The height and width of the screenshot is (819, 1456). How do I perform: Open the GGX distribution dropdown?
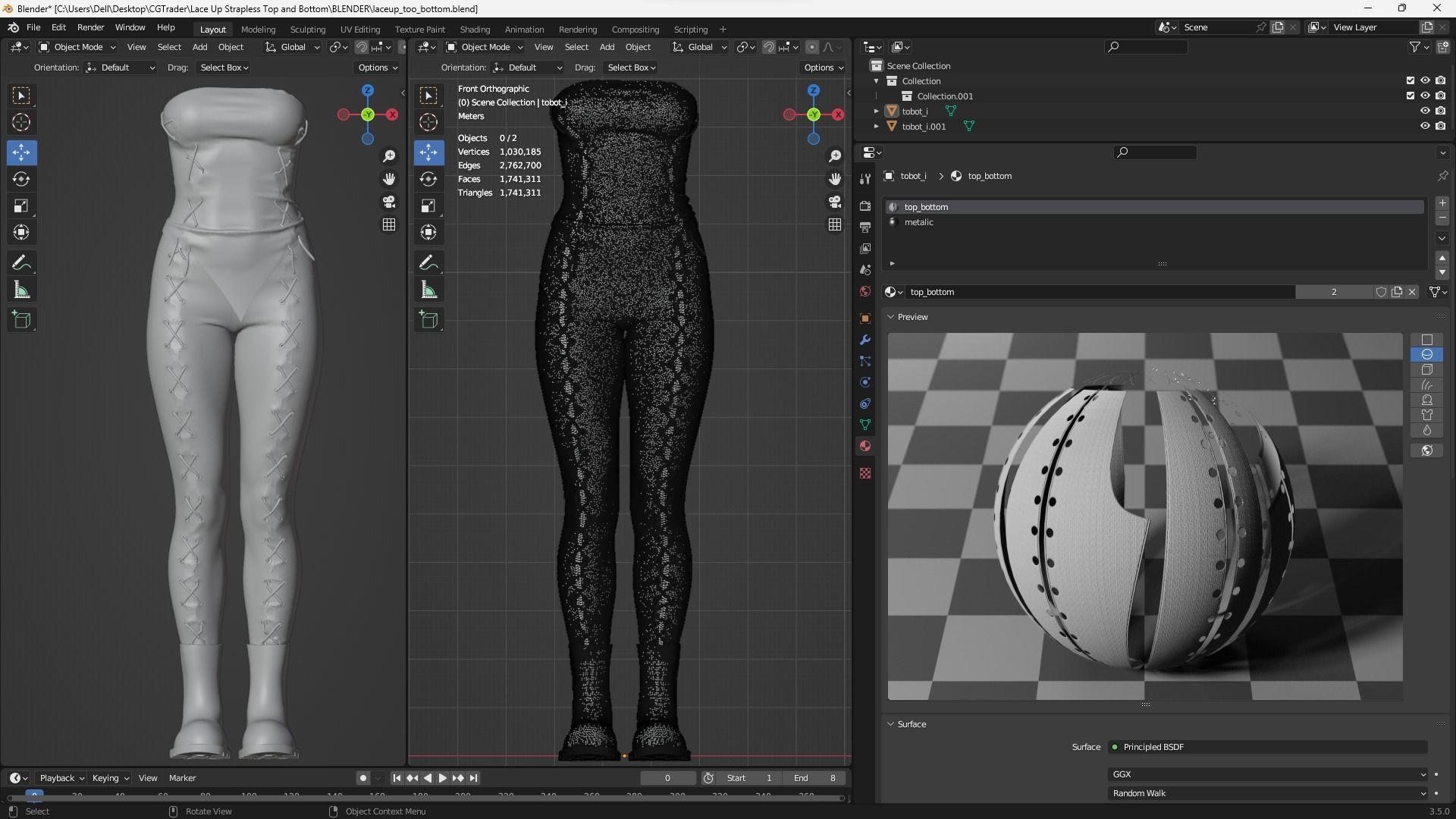(x=1268, y=774)
